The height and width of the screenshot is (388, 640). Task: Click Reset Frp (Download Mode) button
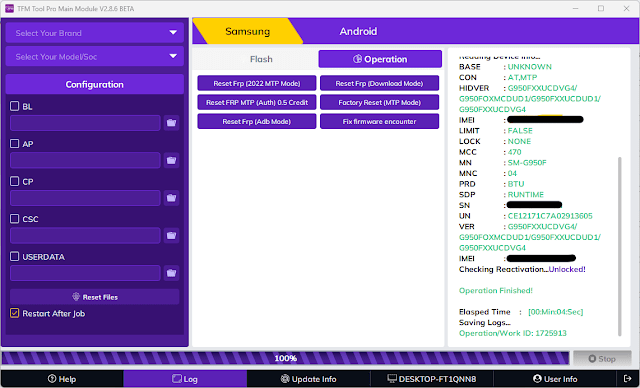click(x=380, y=83)
